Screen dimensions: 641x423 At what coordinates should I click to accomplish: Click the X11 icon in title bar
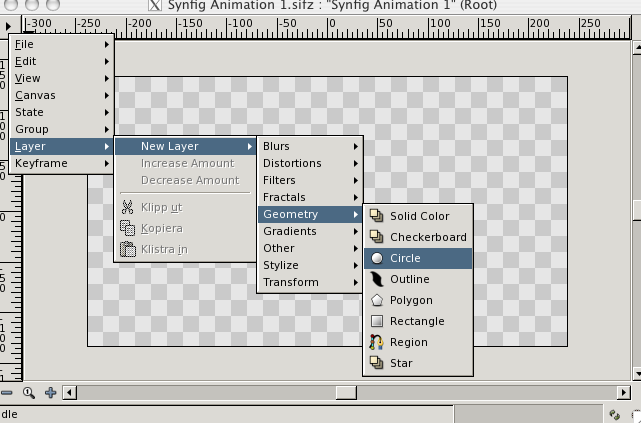point(155,5)
